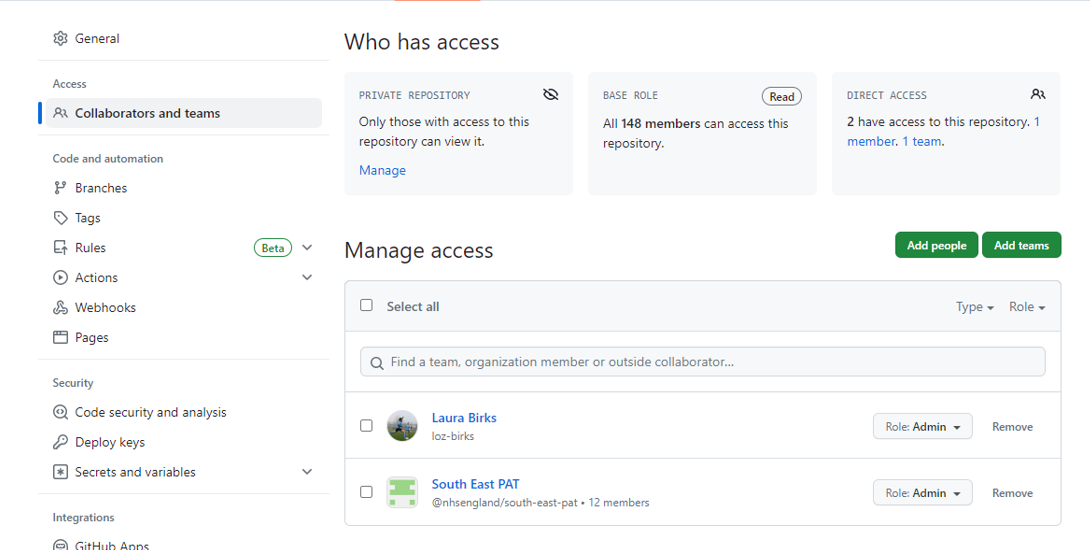
Task: Click the green Add people button
Action: tap(936, 245)
